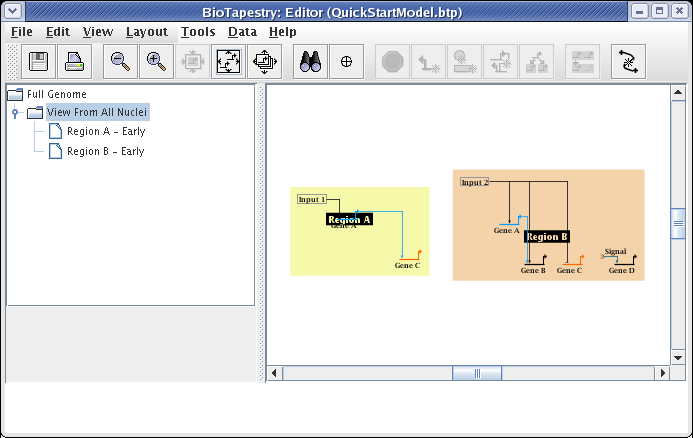Click the zoom to full model icon
The image size is (693, 438).
[229, 62]
